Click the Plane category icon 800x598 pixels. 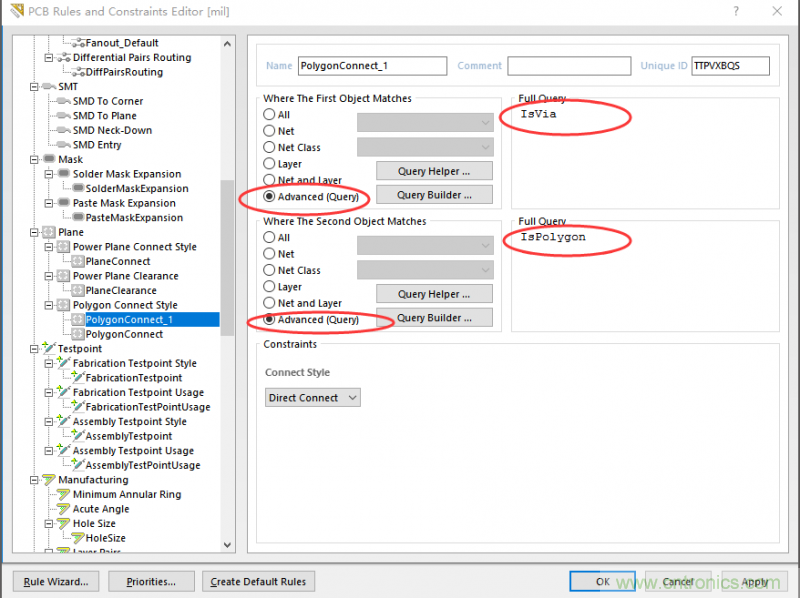[48, 232]
